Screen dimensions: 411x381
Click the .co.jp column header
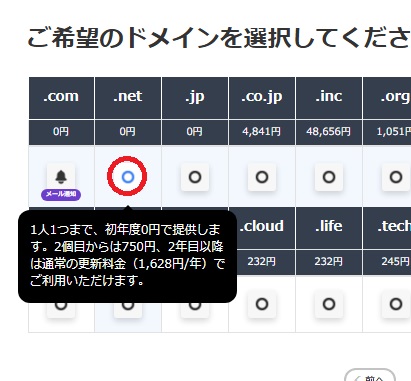click(262, 98)
